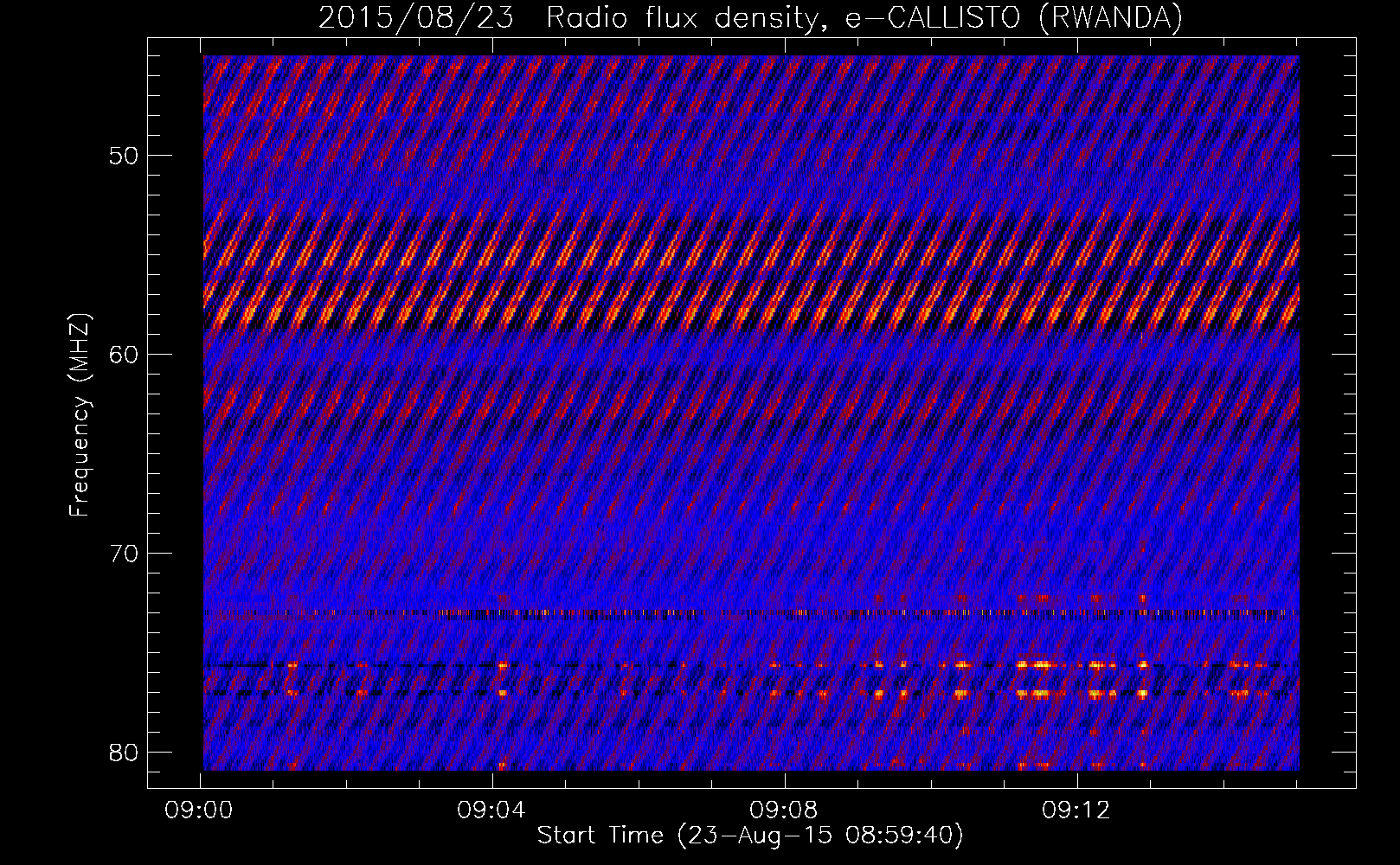Viewport: 1400px width, 865px height.
Task: Click the 09:00 time tick label
Action: [x=201, y=810]
